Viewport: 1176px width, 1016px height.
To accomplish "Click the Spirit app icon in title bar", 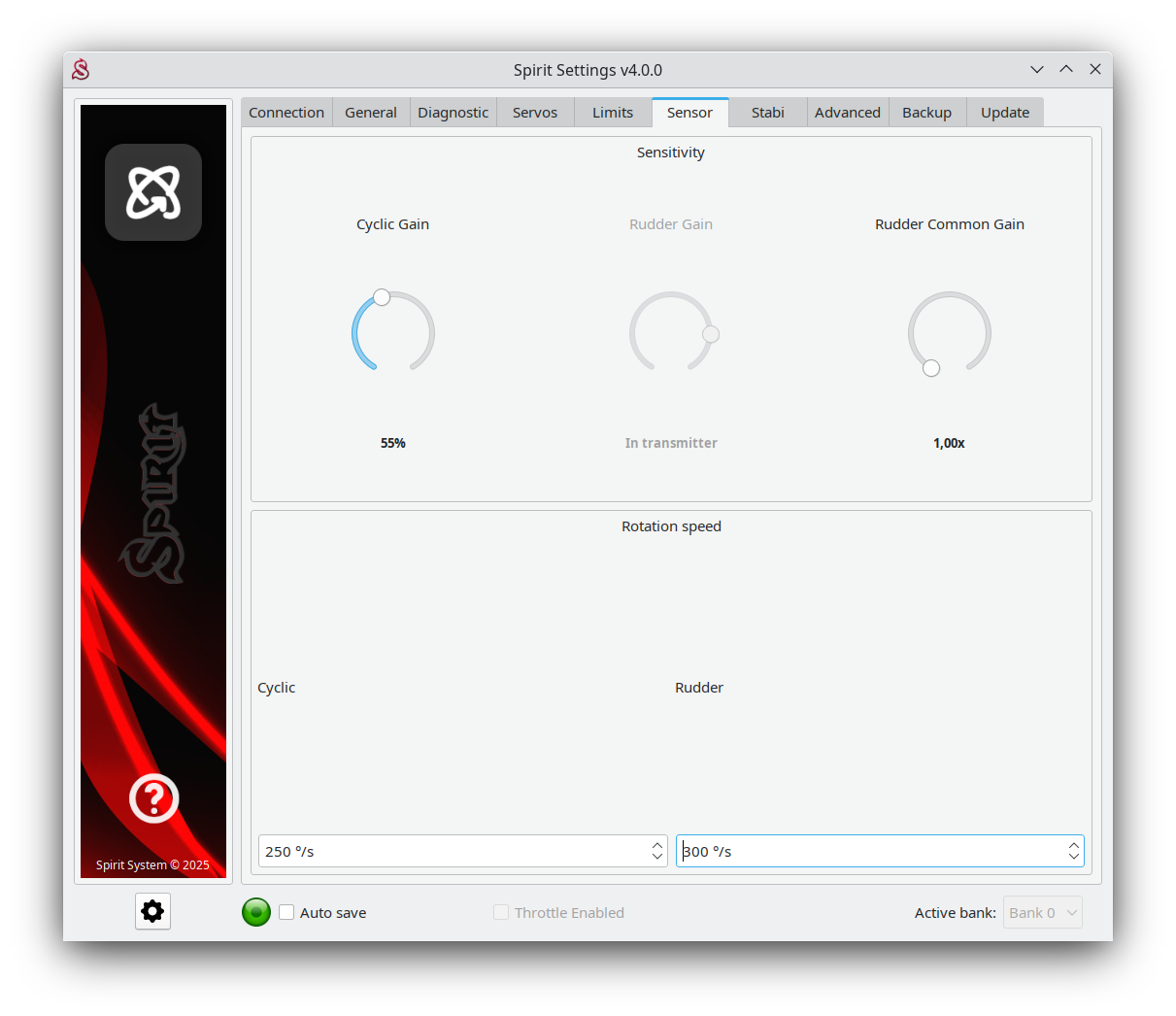I will (81, 70).
